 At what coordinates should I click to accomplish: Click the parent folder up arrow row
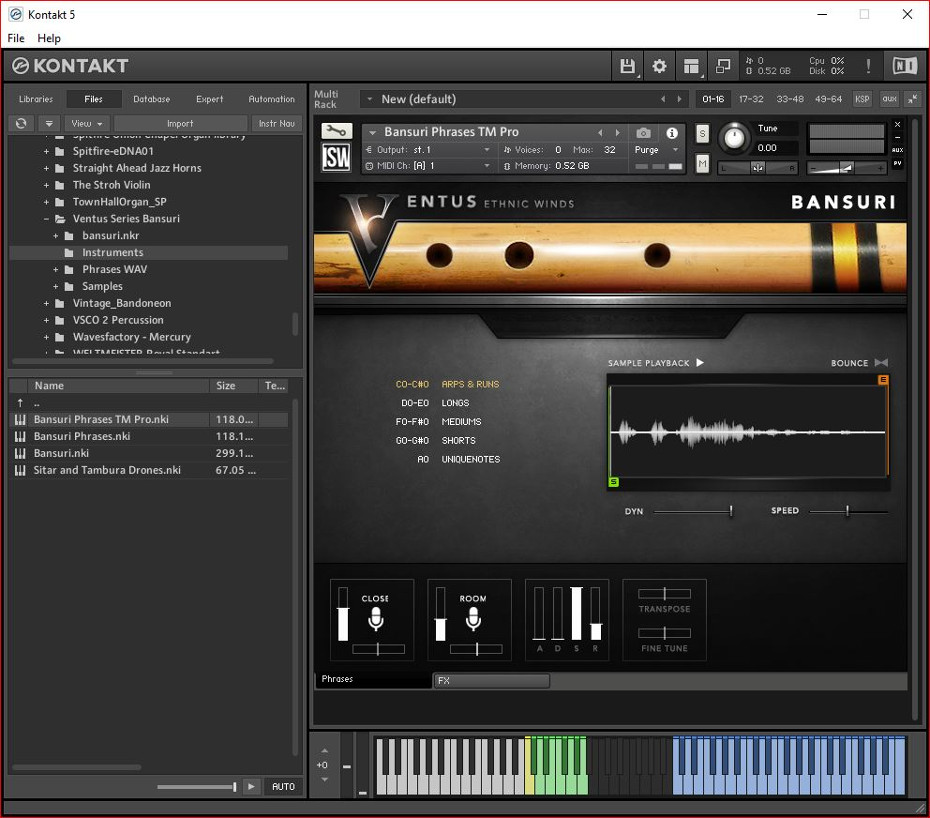[x=148, y=403]
